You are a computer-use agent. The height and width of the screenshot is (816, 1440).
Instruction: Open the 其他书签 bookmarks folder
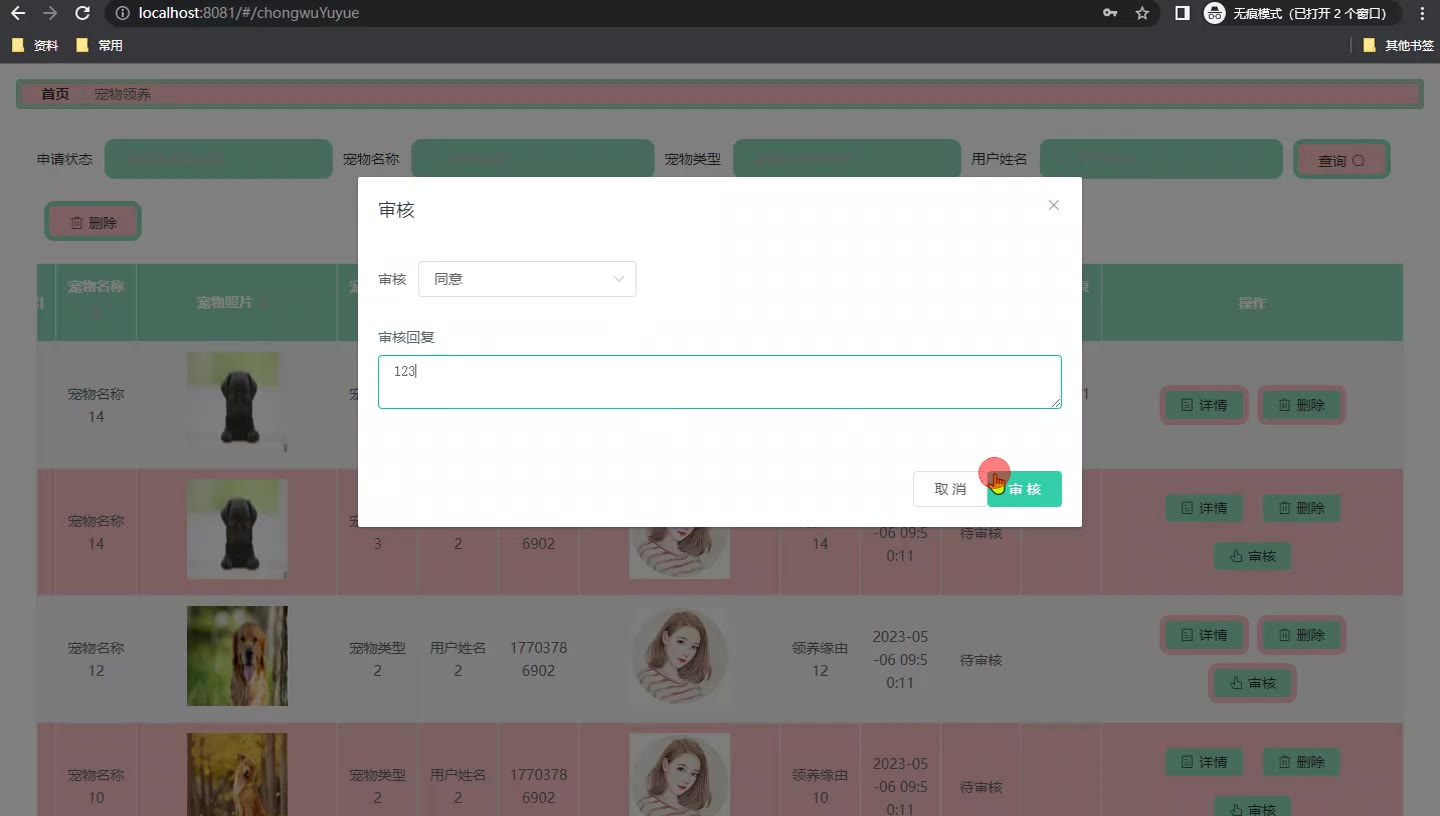[x=1398, y=45]
